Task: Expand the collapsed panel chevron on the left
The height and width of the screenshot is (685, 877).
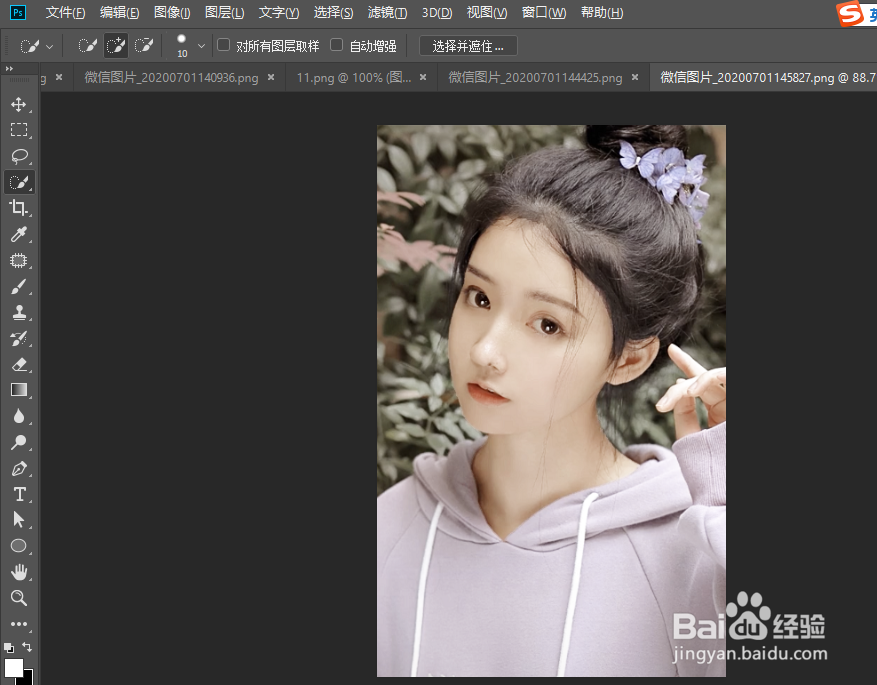Action: pyautogui.click(x=8, y=69)
